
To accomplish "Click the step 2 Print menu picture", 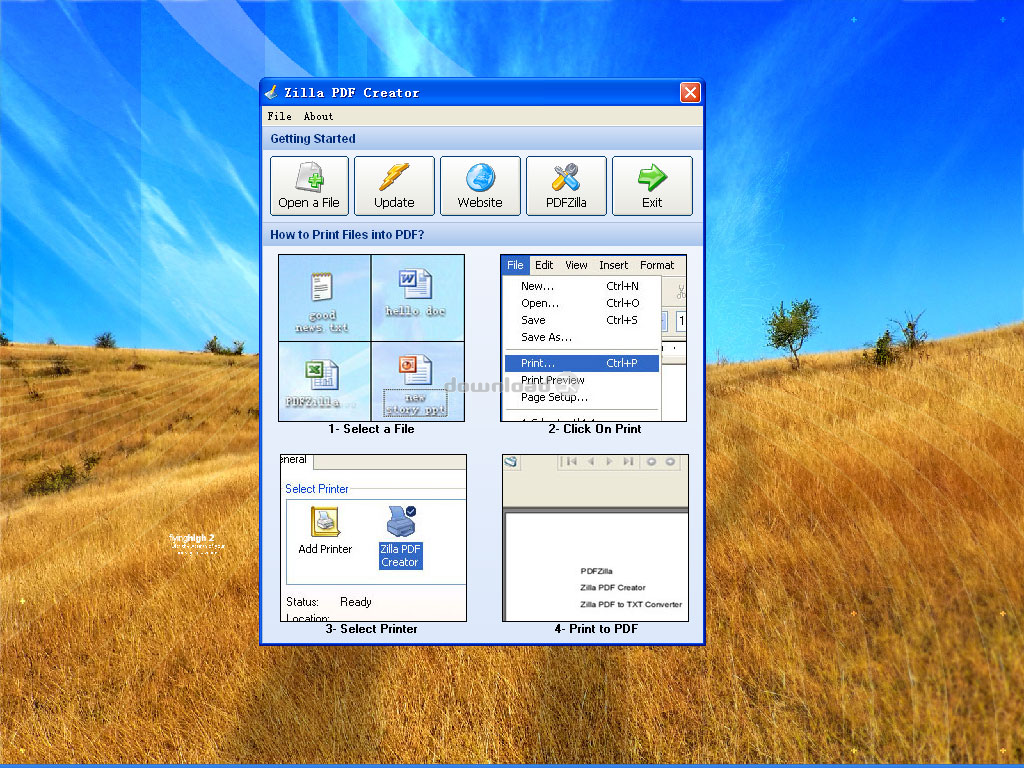I will pyautogui.click(x=594, y=338).
